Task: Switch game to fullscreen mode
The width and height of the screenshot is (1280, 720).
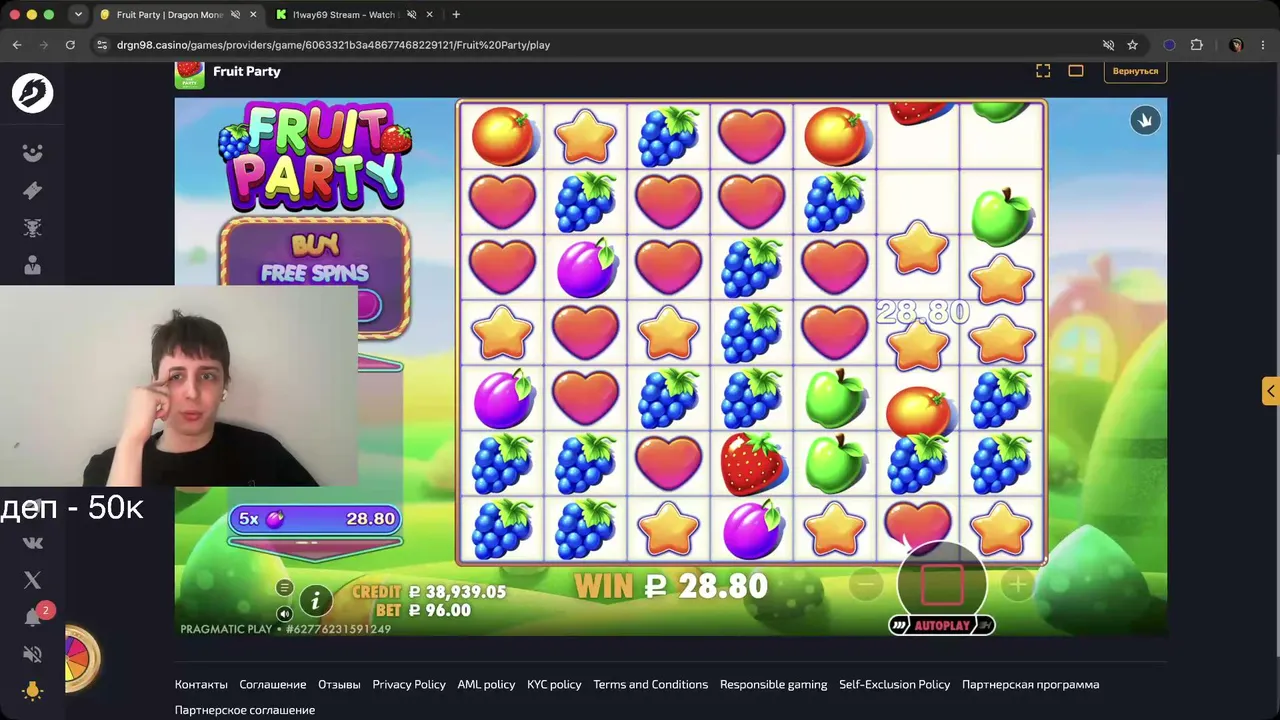Action: click(1043, 71)
